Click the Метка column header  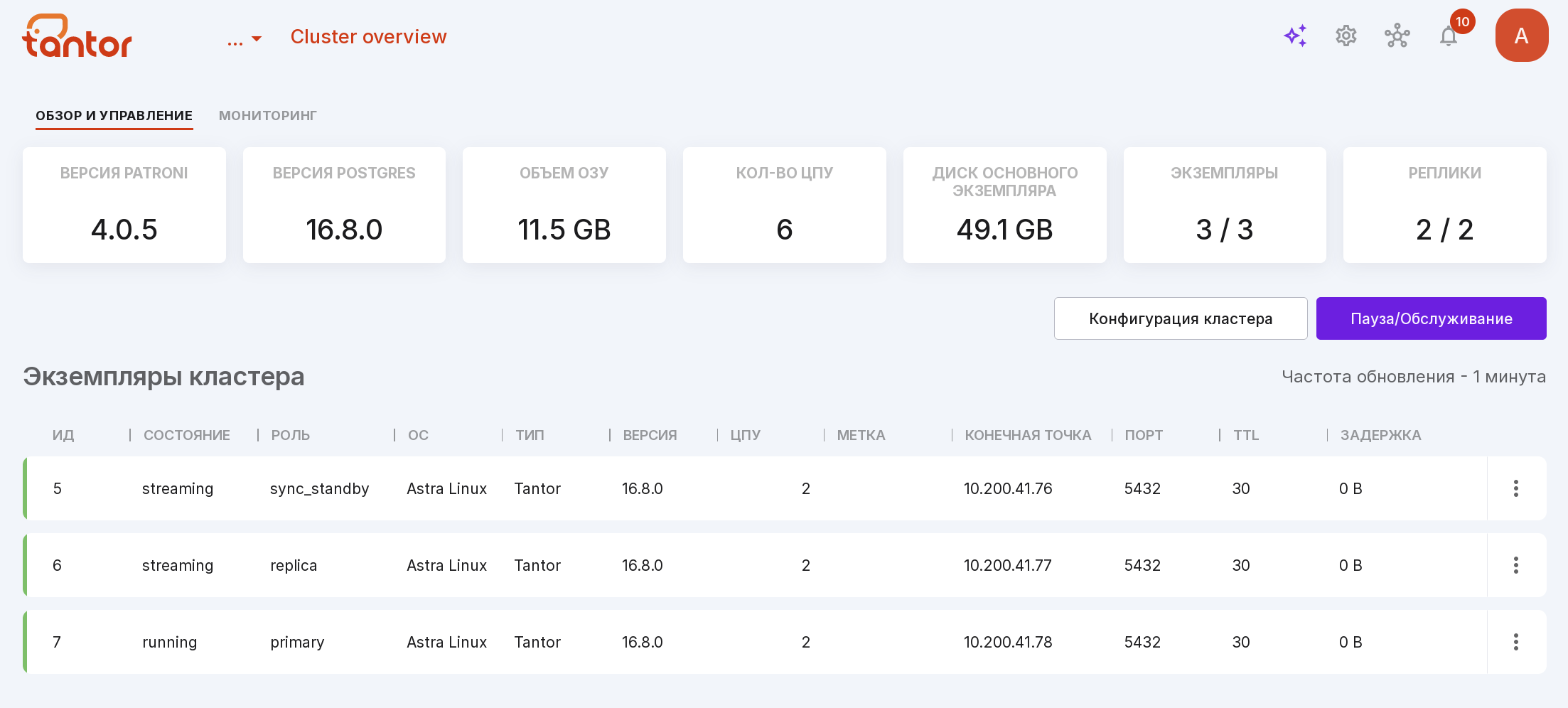coord(861,435)
